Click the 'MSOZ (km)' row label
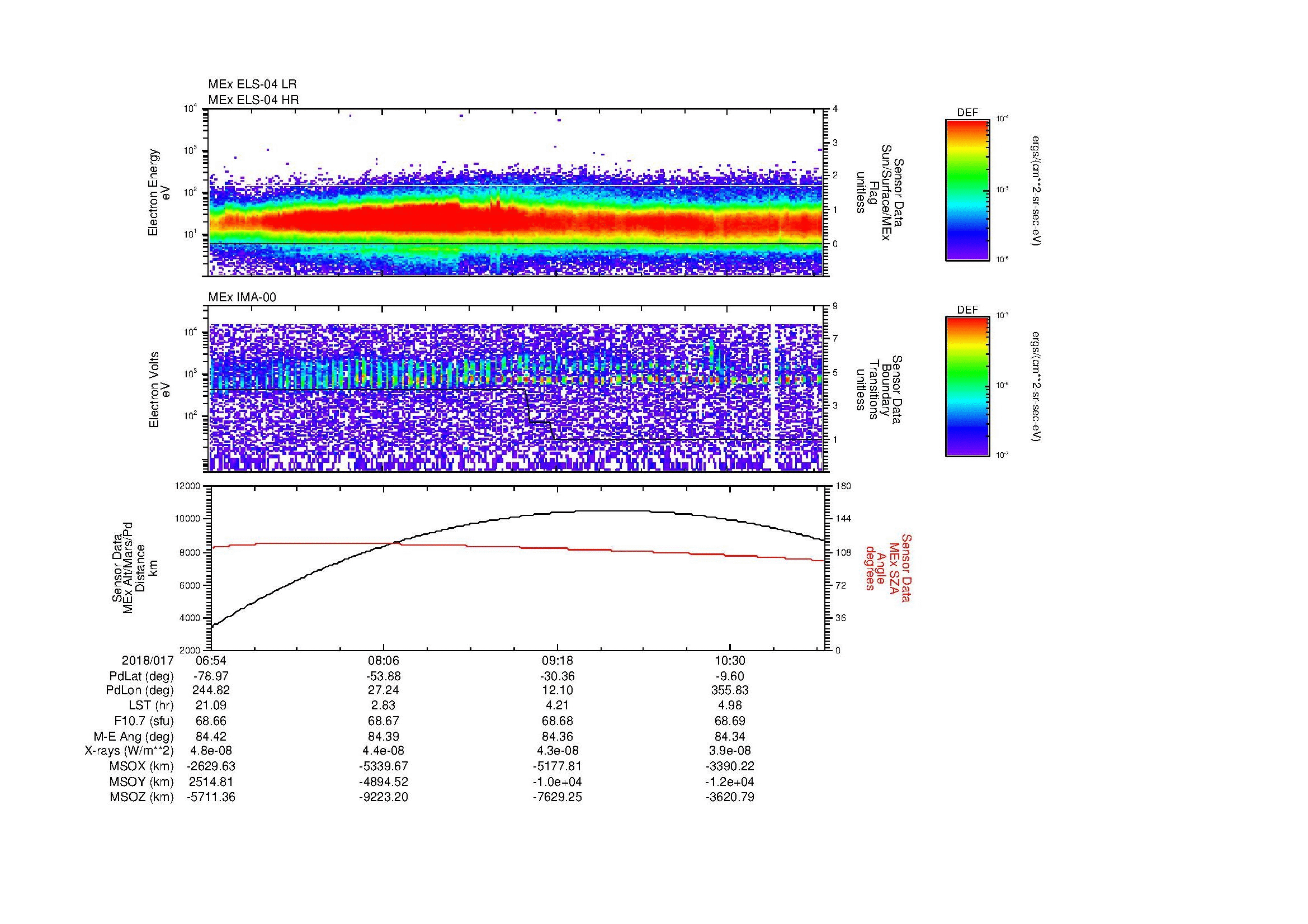Image resolution: width=1308 pixels, height=924 pixels. [x=141, y=798]
